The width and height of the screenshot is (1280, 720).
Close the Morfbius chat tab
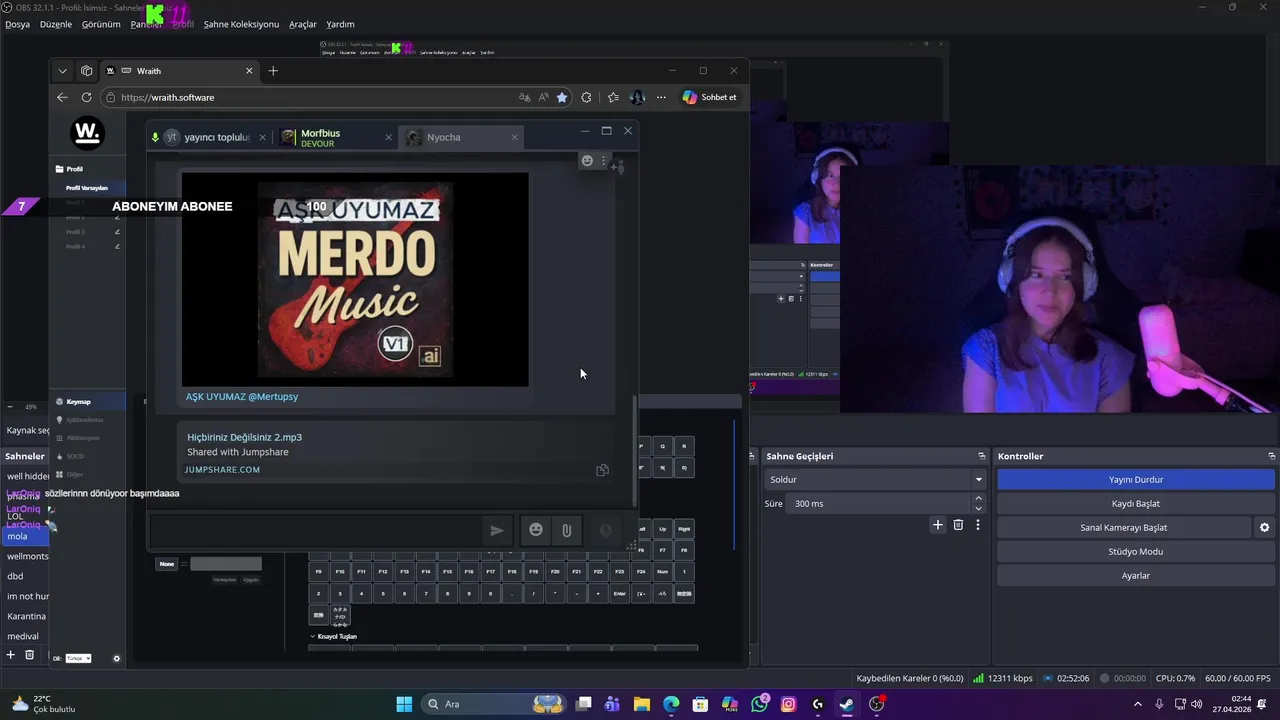point(389,138)
